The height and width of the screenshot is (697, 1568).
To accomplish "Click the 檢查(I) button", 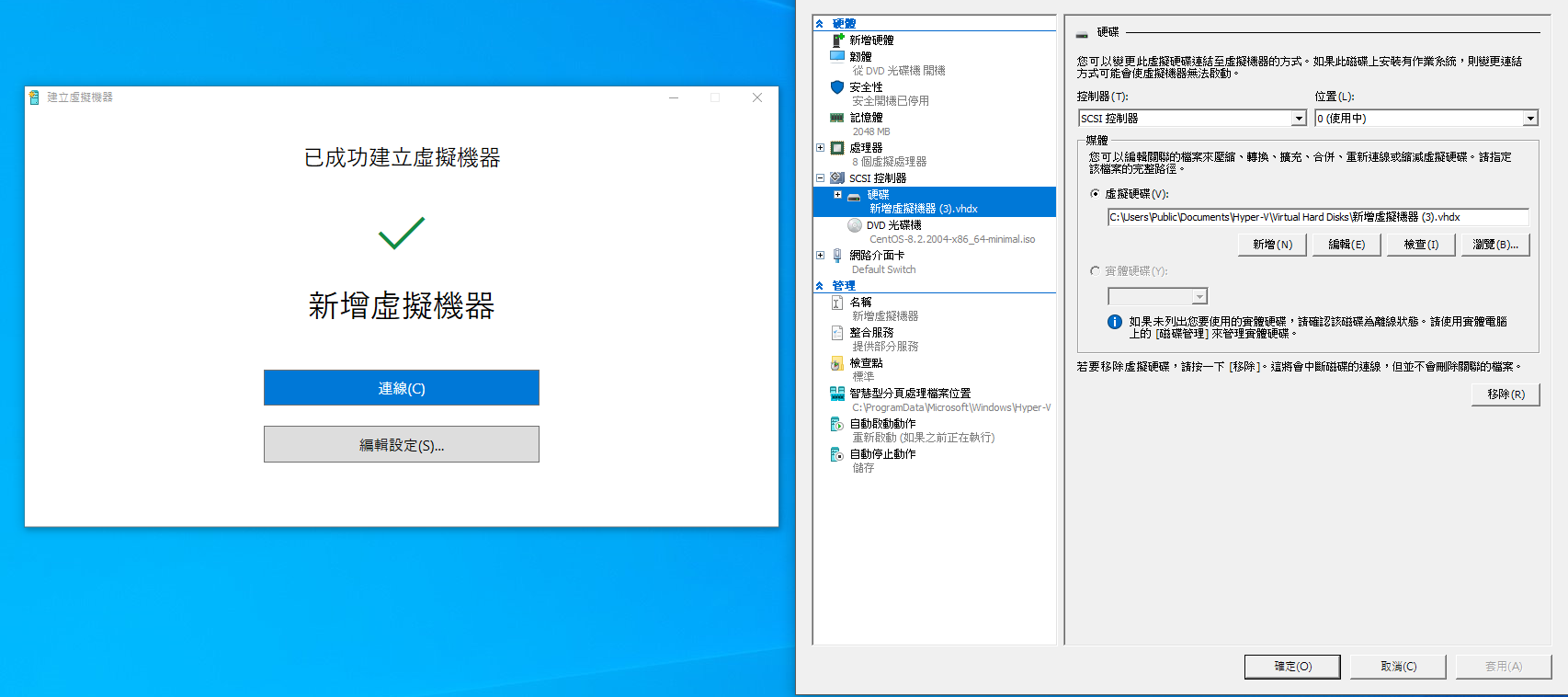I will 1422,245.
